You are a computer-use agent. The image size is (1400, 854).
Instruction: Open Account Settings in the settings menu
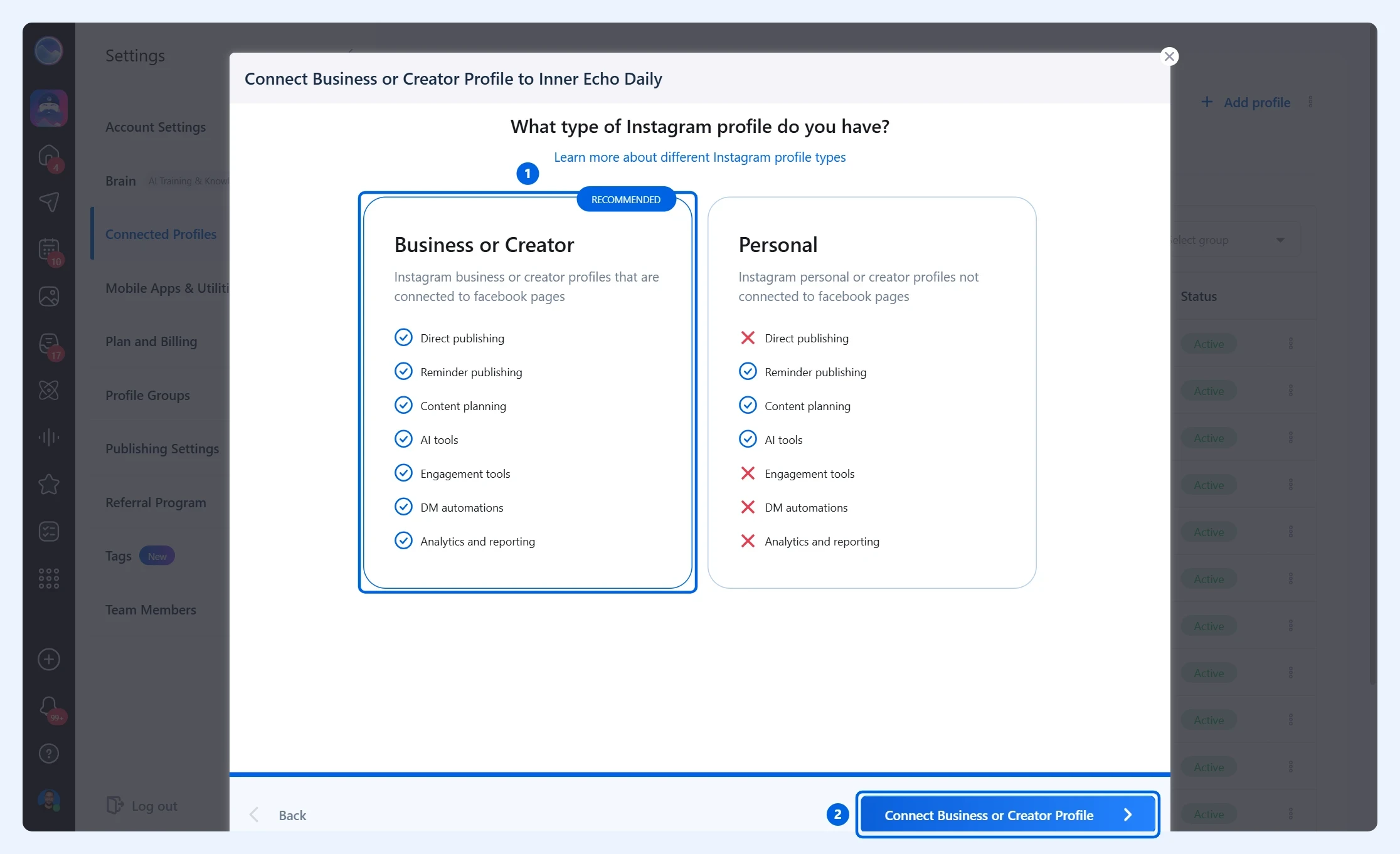[x=156, y=127]
